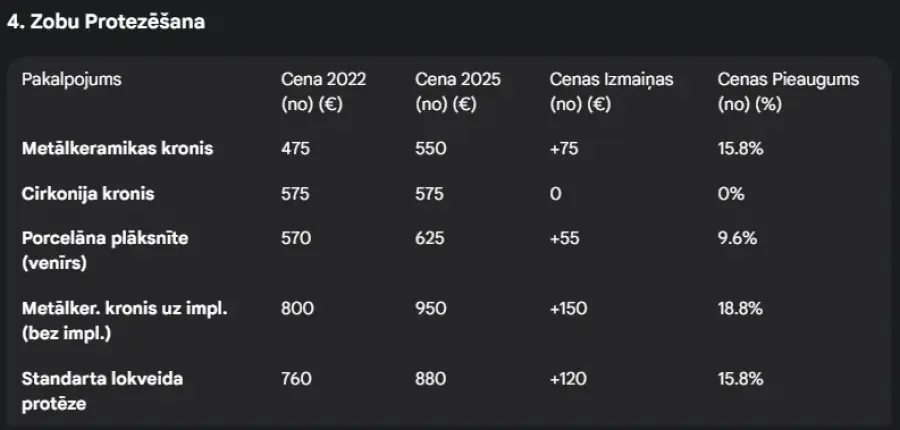Select the Metālkeramikas kronis row label
The image size is (900, 430).
pyautogui.click(x=118, y=149)
